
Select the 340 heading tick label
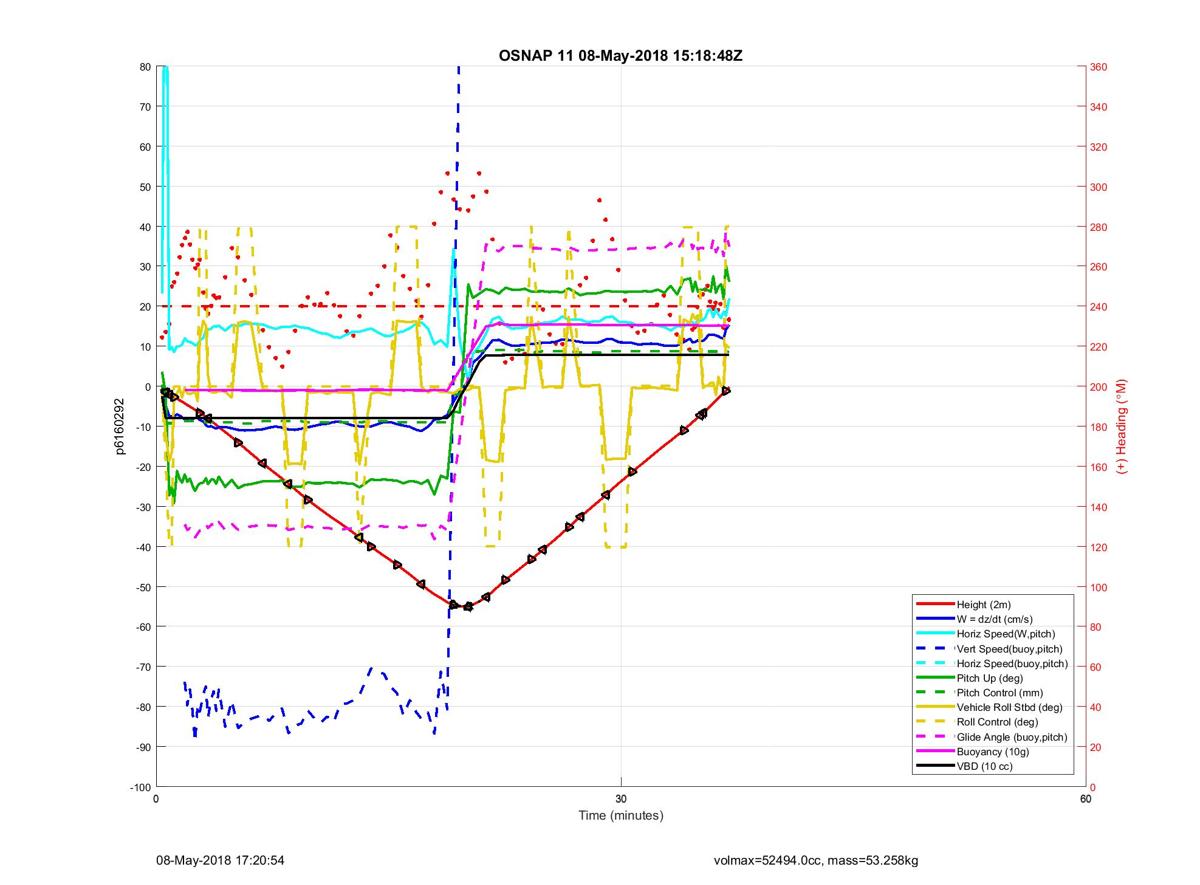coord(1100,107)
